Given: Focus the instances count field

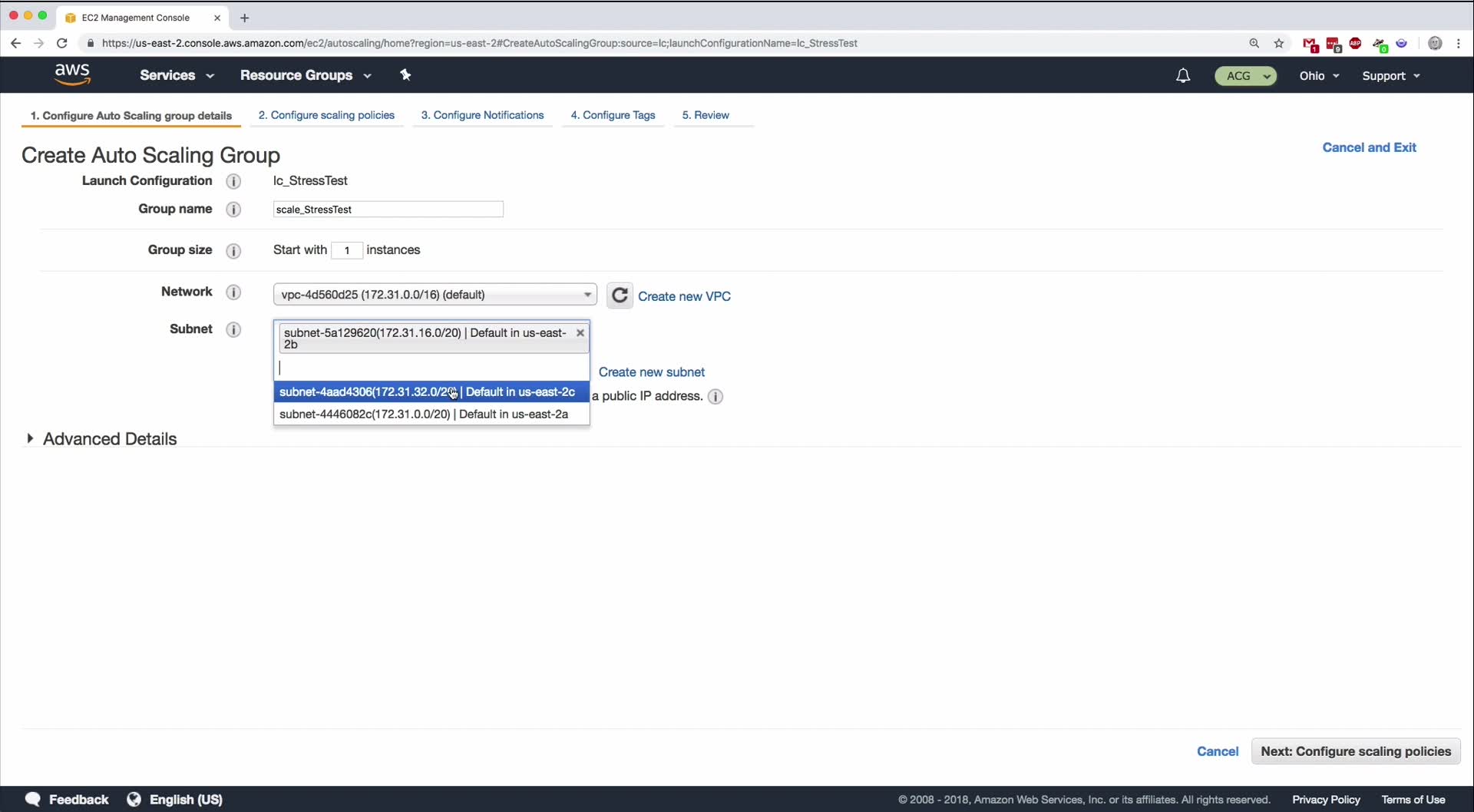Looking at the screenshot, I should (347, 250).
